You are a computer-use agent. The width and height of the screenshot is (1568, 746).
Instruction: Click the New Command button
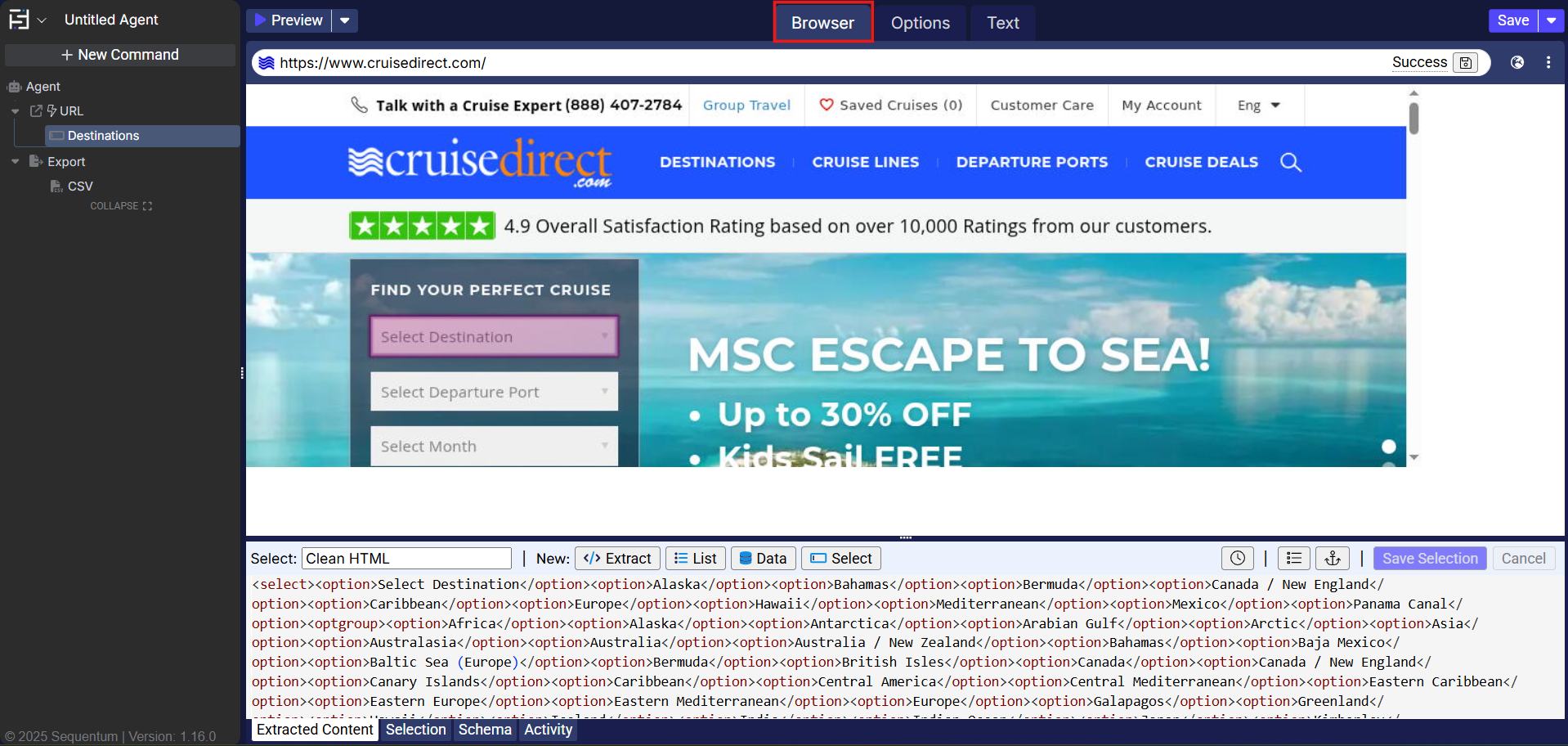point(120,55)
